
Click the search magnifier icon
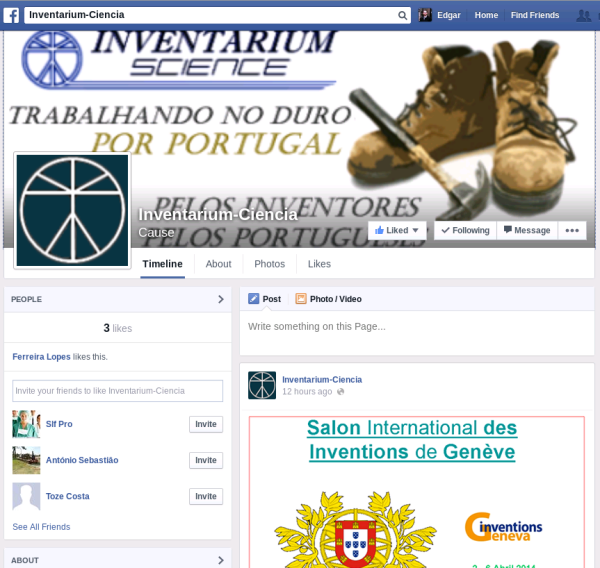402,15
